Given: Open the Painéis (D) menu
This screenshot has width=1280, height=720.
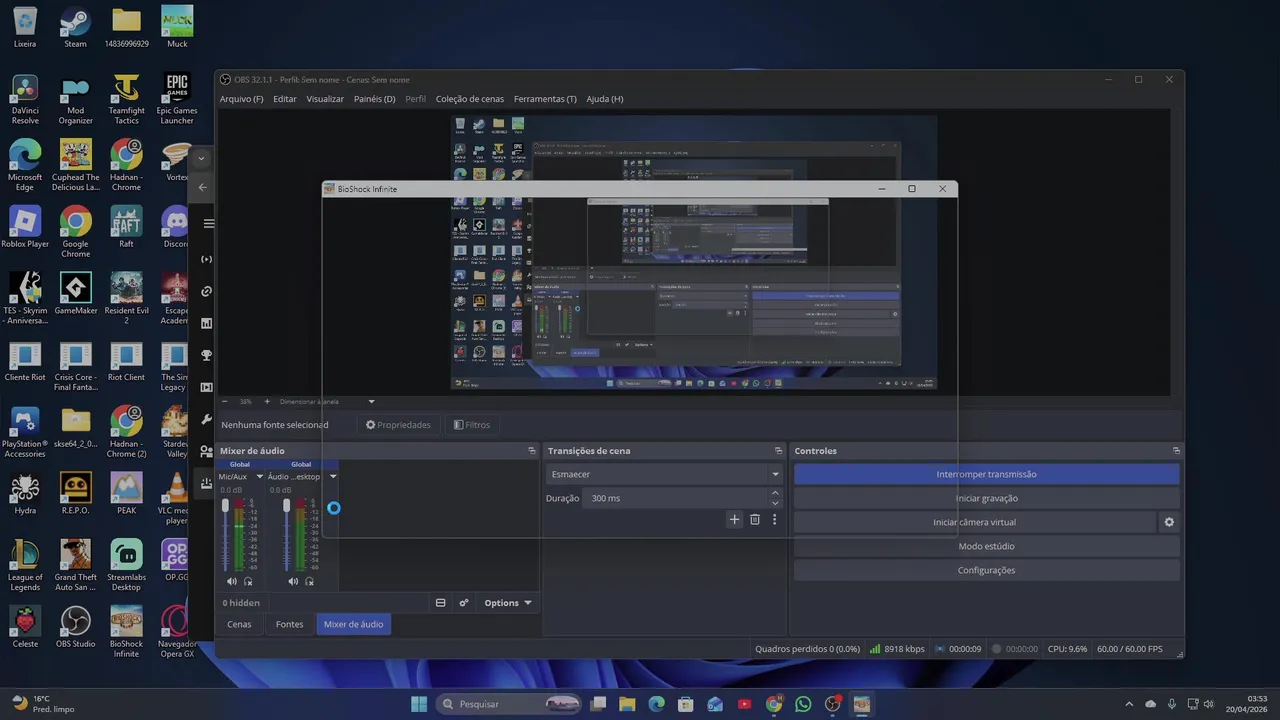Looking at the screenshot, I should pos(375,99).
